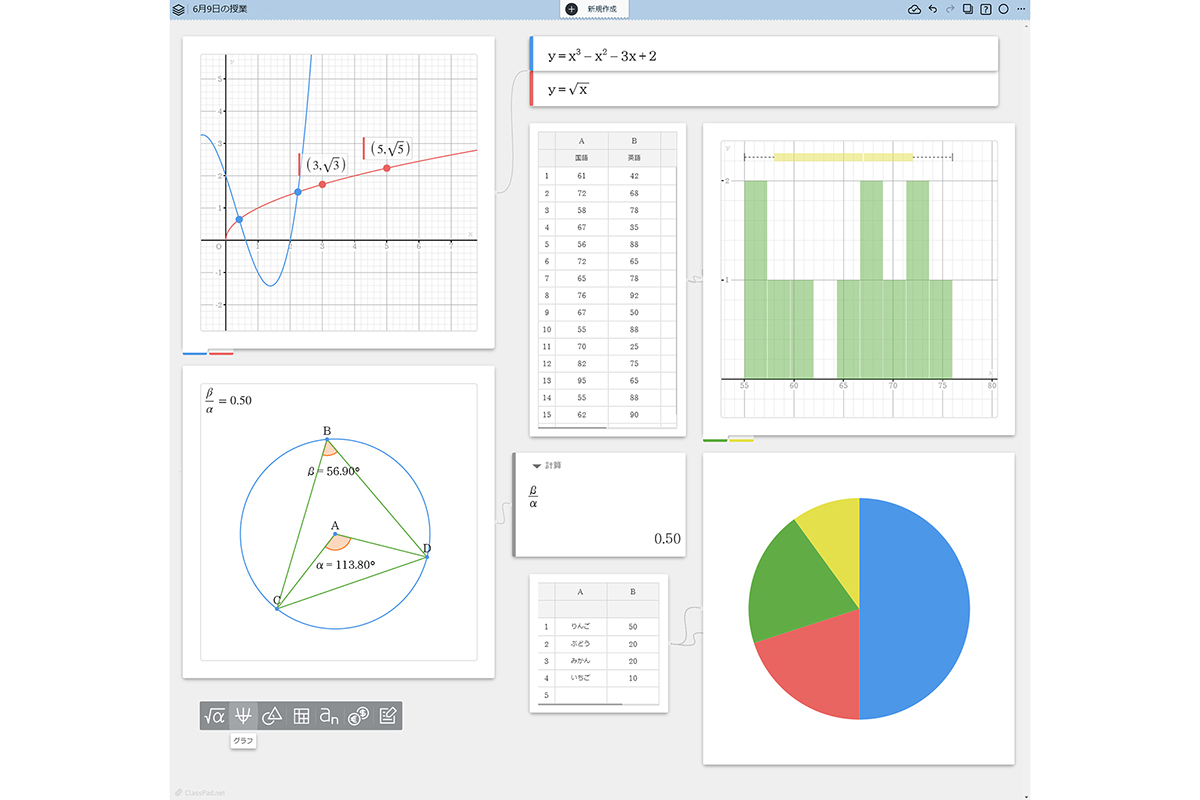Toggle the blue graph color tab
This screenshot has height=800, width=1200.
point(195,353)
